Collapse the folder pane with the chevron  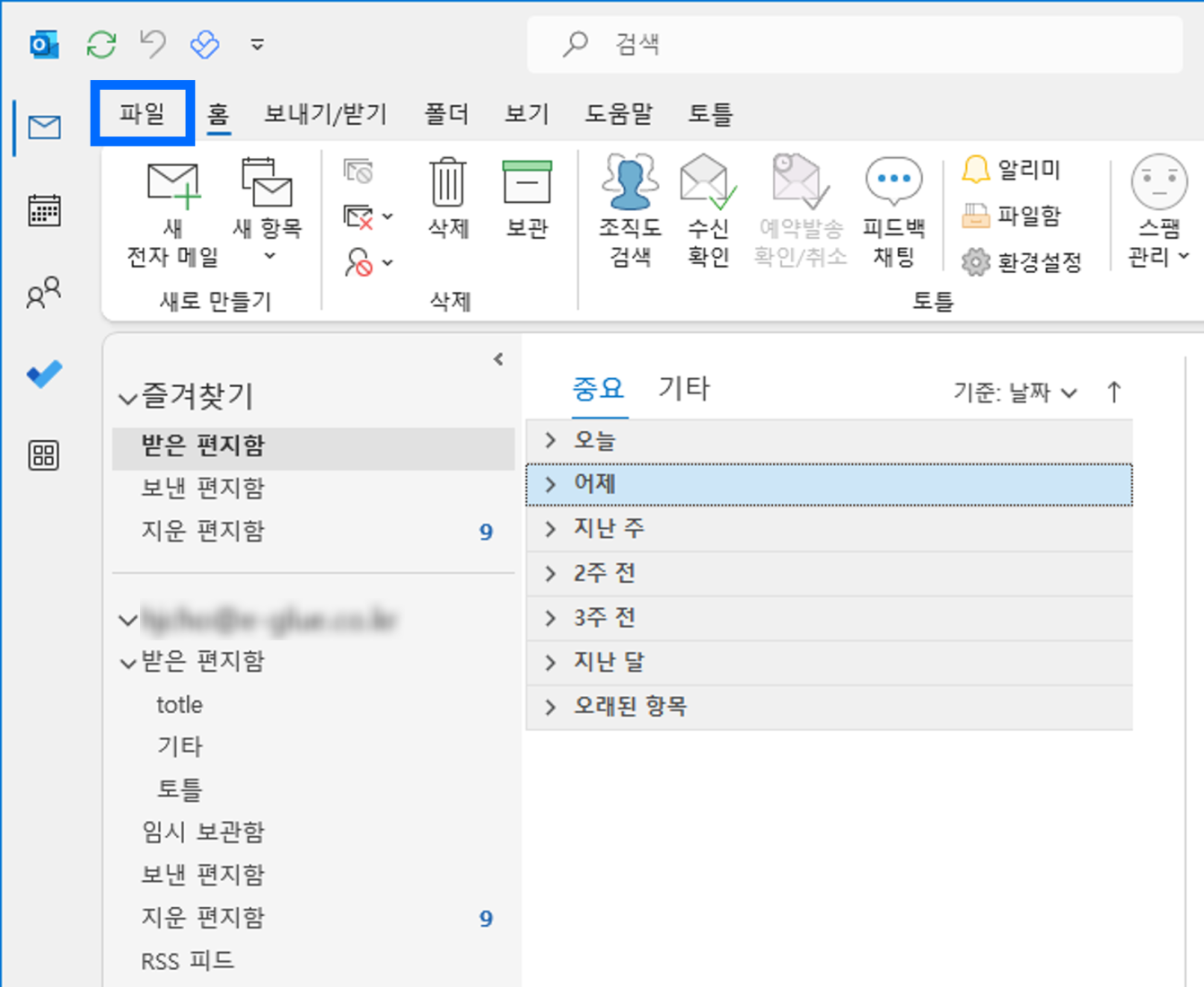(x=499, y=357)
